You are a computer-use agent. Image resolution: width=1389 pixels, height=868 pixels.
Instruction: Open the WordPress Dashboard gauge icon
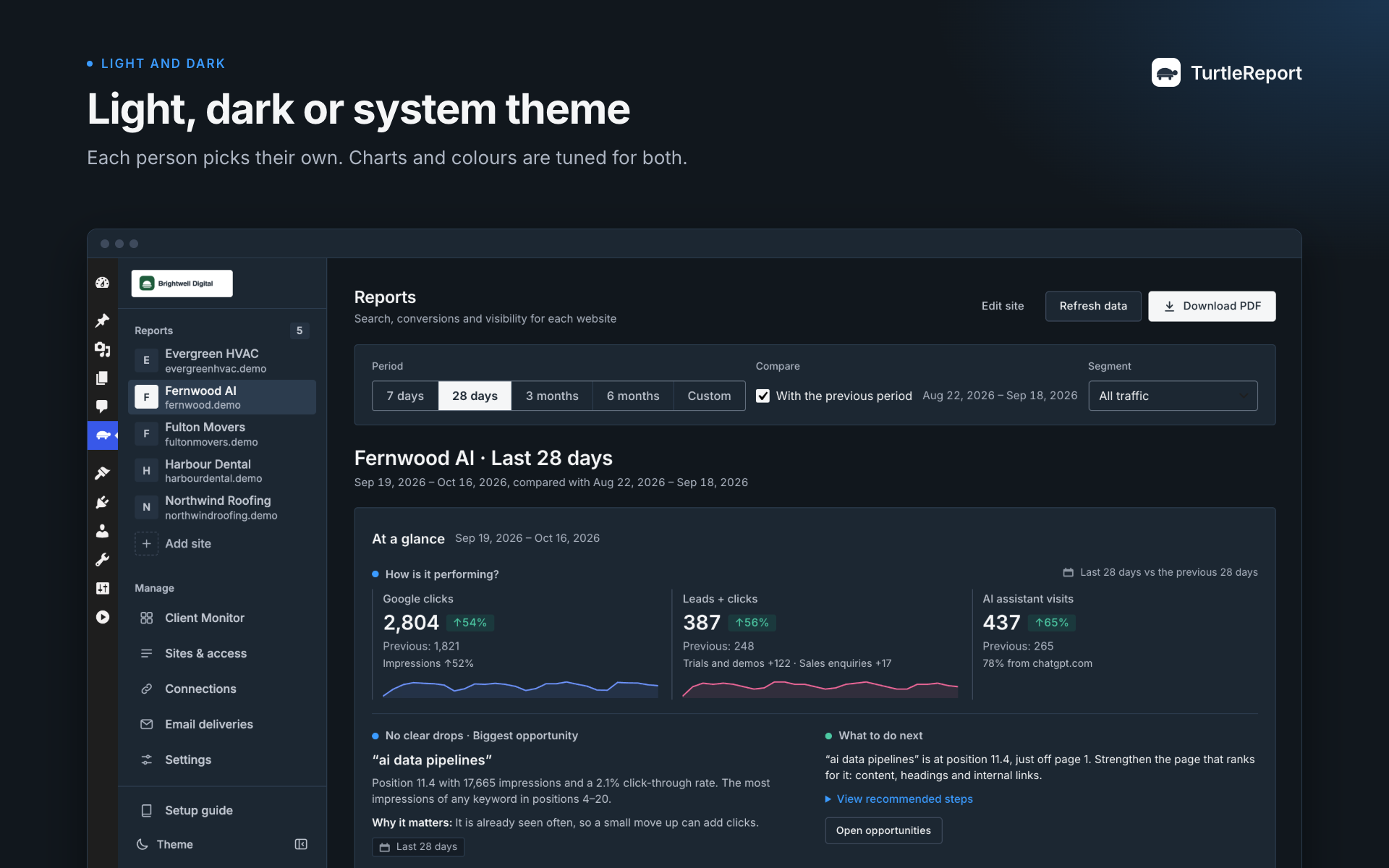102,283
